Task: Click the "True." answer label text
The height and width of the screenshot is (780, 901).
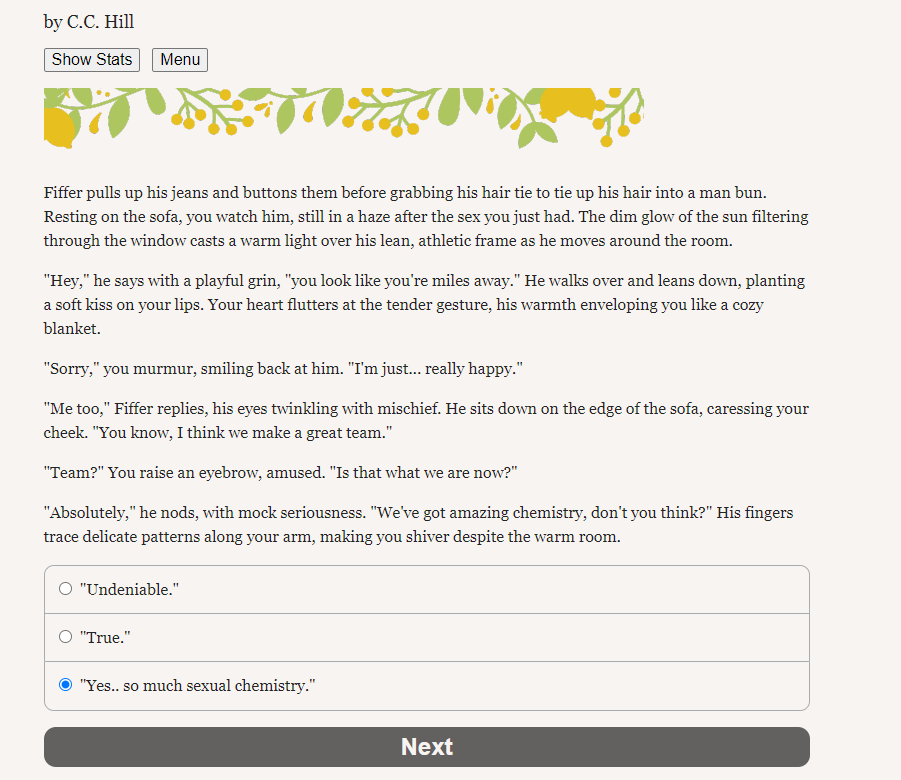Action: pyautogui.click(x=105, y=637)
